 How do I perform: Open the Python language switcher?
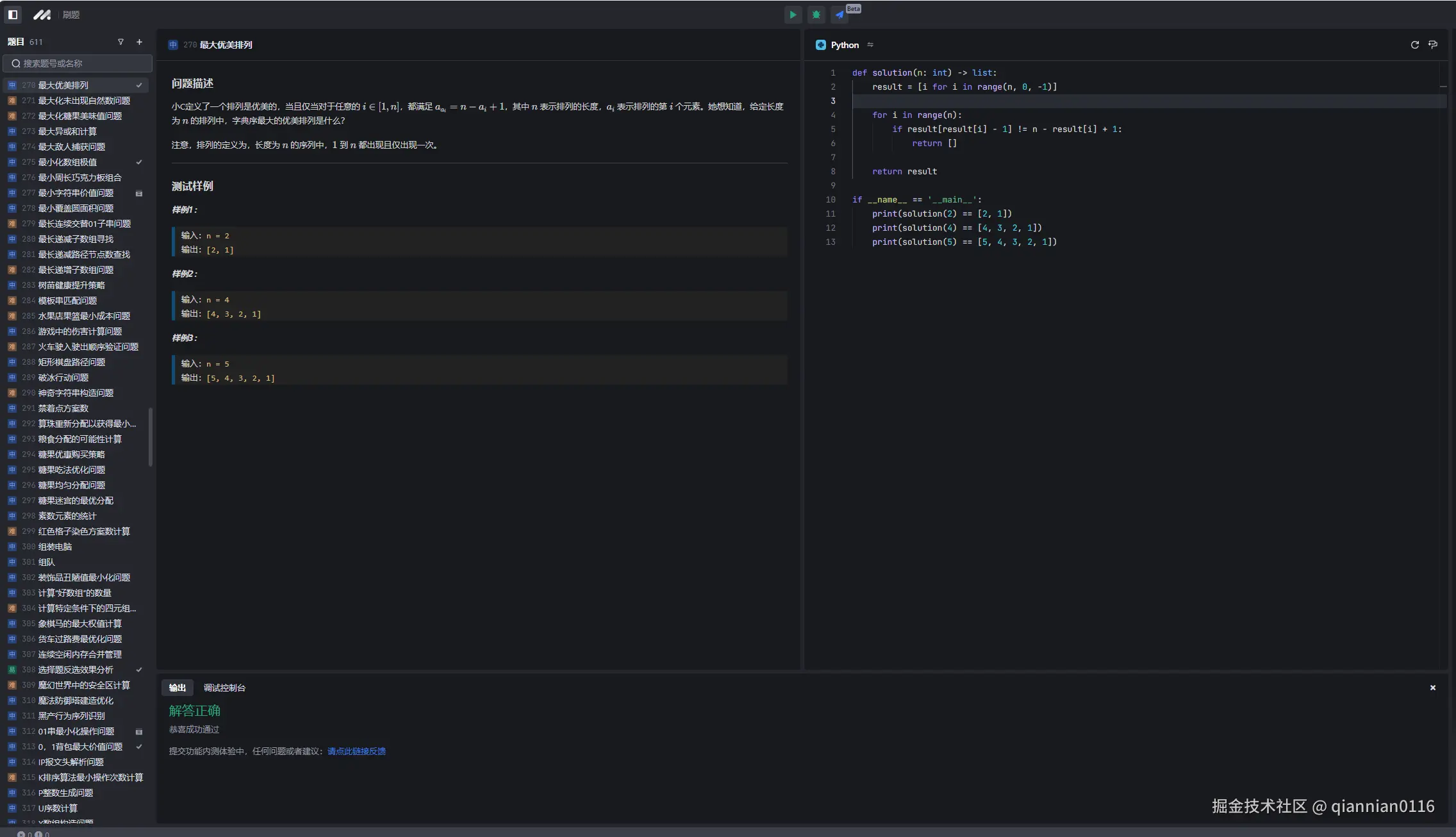click(844, 45)
